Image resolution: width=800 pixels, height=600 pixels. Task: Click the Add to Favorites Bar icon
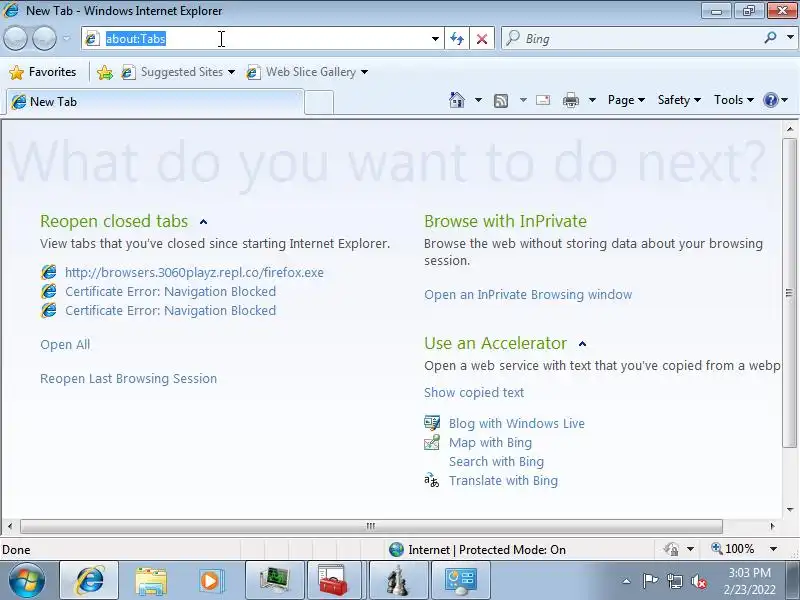105,72
